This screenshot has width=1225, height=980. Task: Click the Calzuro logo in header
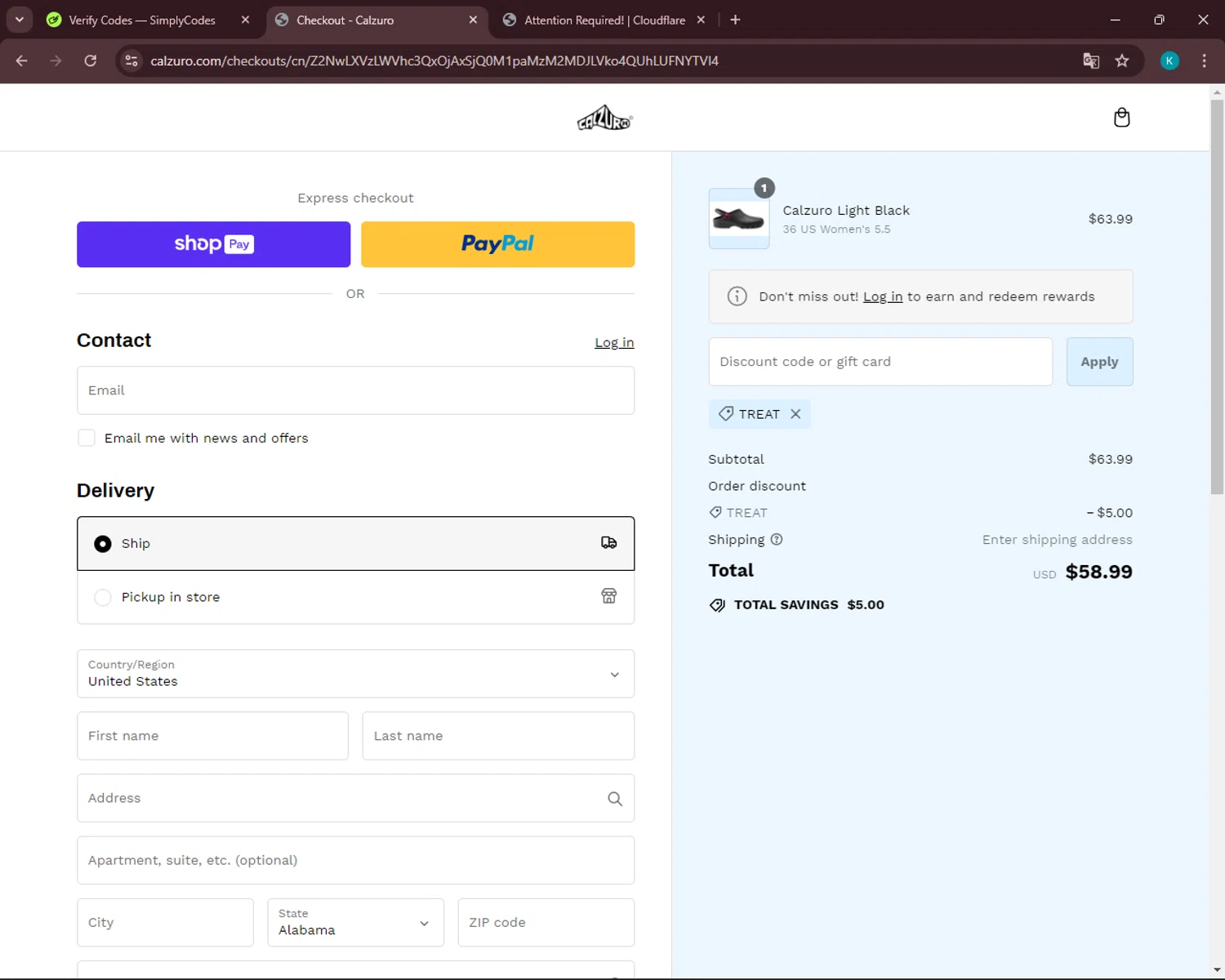coord(604,118)
